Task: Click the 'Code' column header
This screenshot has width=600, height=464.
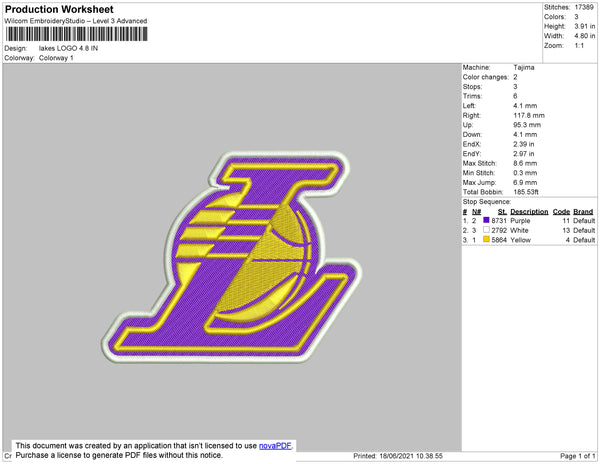Action: click(561, 212)
